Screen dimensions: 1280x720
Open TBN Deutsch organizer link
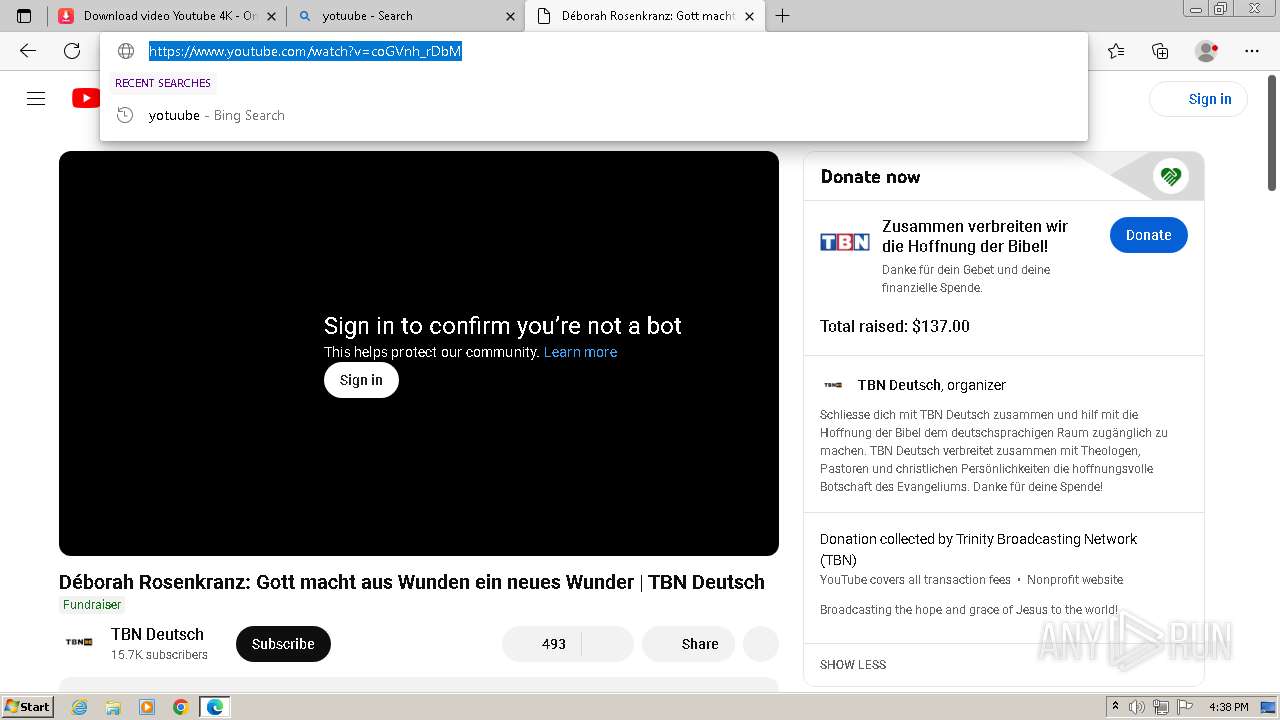click(x=899, y=385)
